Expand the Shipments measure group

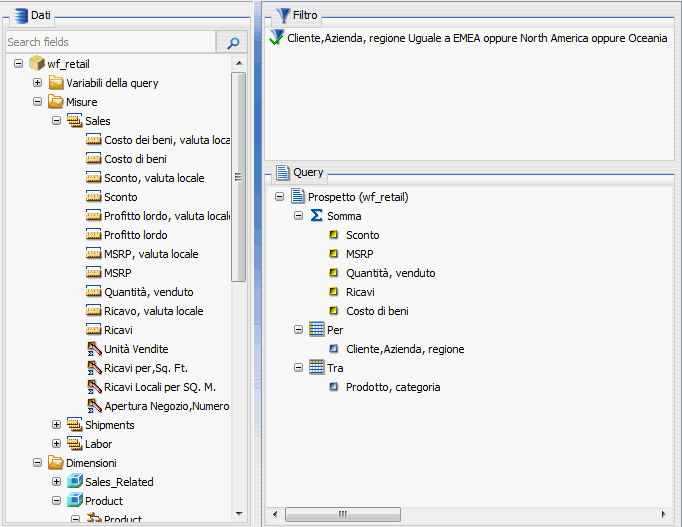point(57,425)
